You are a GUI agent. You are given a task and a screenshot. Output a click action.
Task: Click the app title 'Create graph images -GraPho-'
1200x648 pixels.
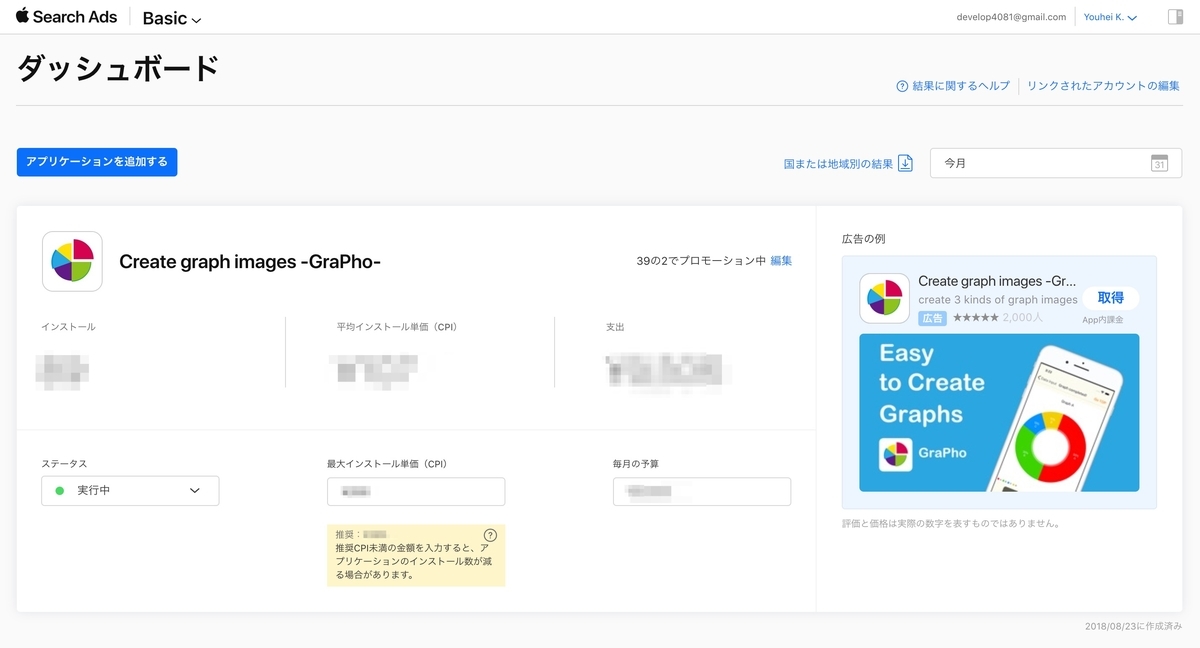pos(250,262)
